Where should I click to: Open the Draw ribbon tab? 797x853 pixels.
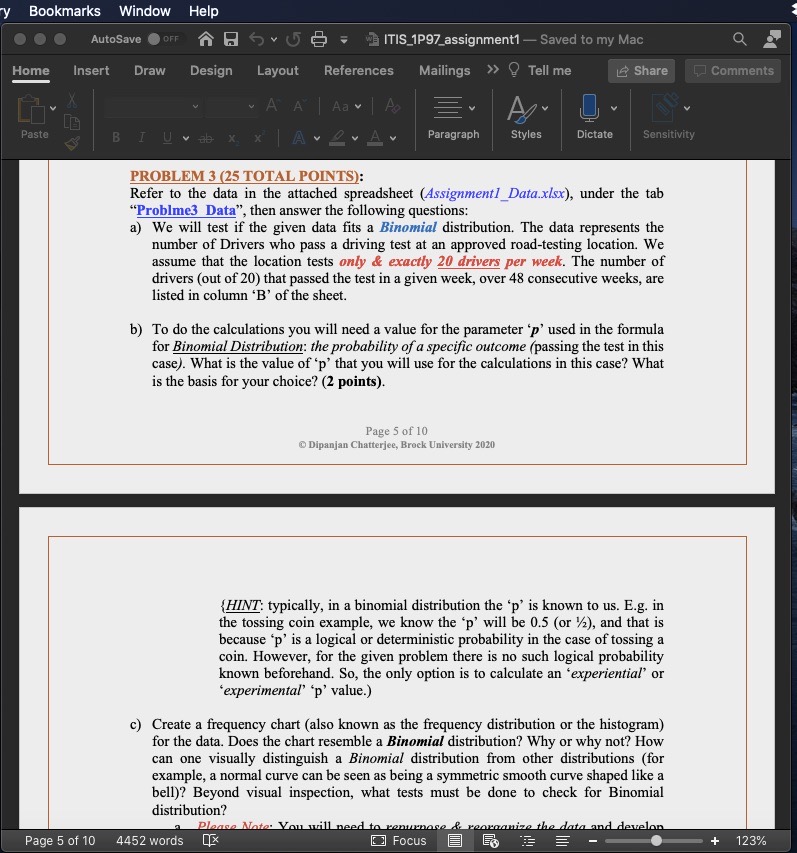[150, 70]
